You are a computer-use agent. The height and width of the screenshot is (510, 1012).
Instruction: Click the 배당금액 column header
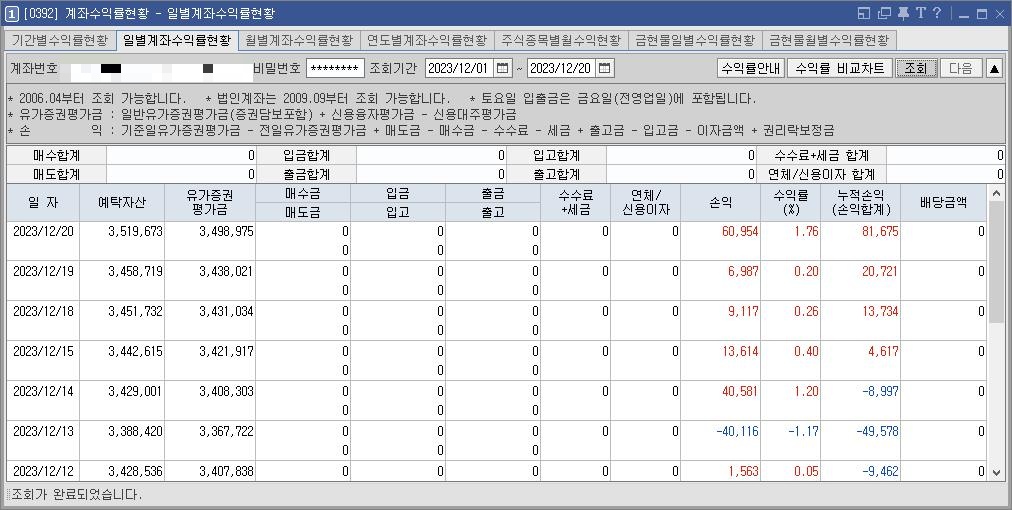pos(944,203)
